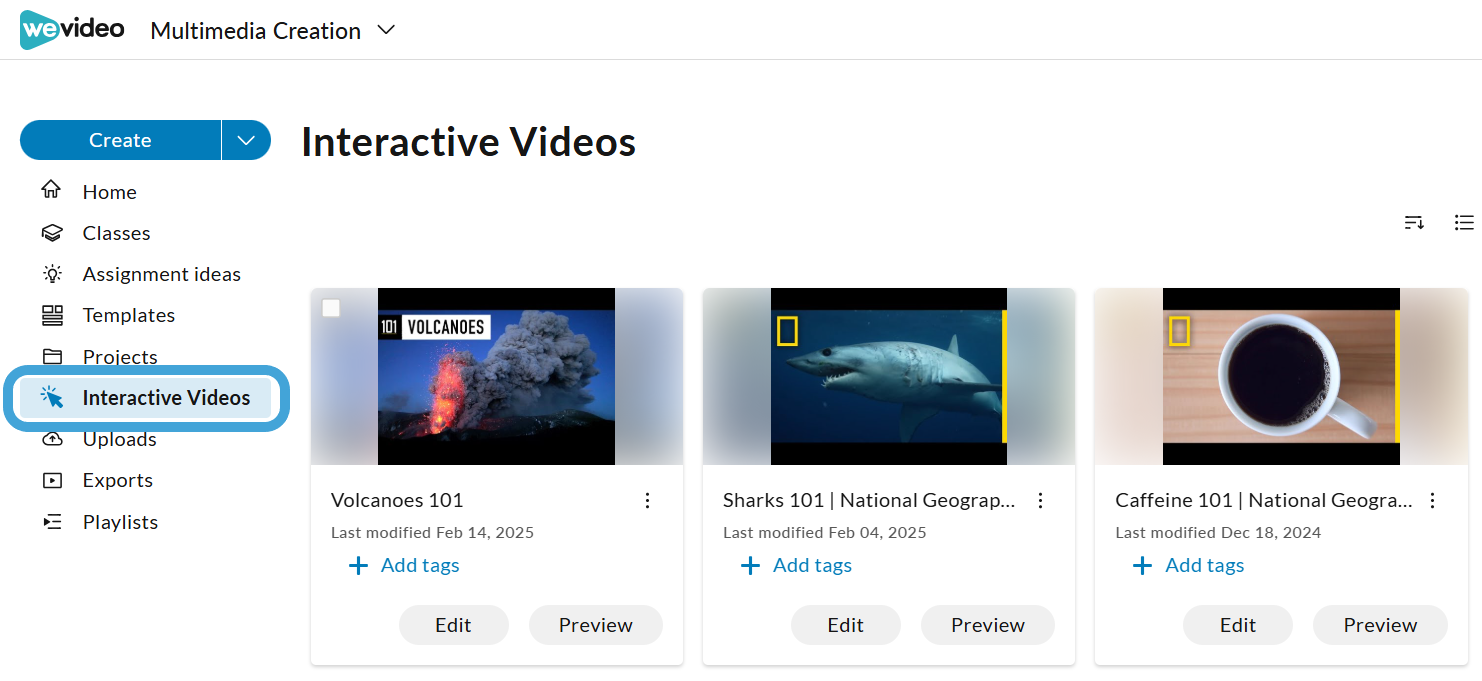The height and width of the screenshot is (681, 1482).
Task: Click 'Last modified Feb 04, 2025' text
Action: (x=825, y=532)
